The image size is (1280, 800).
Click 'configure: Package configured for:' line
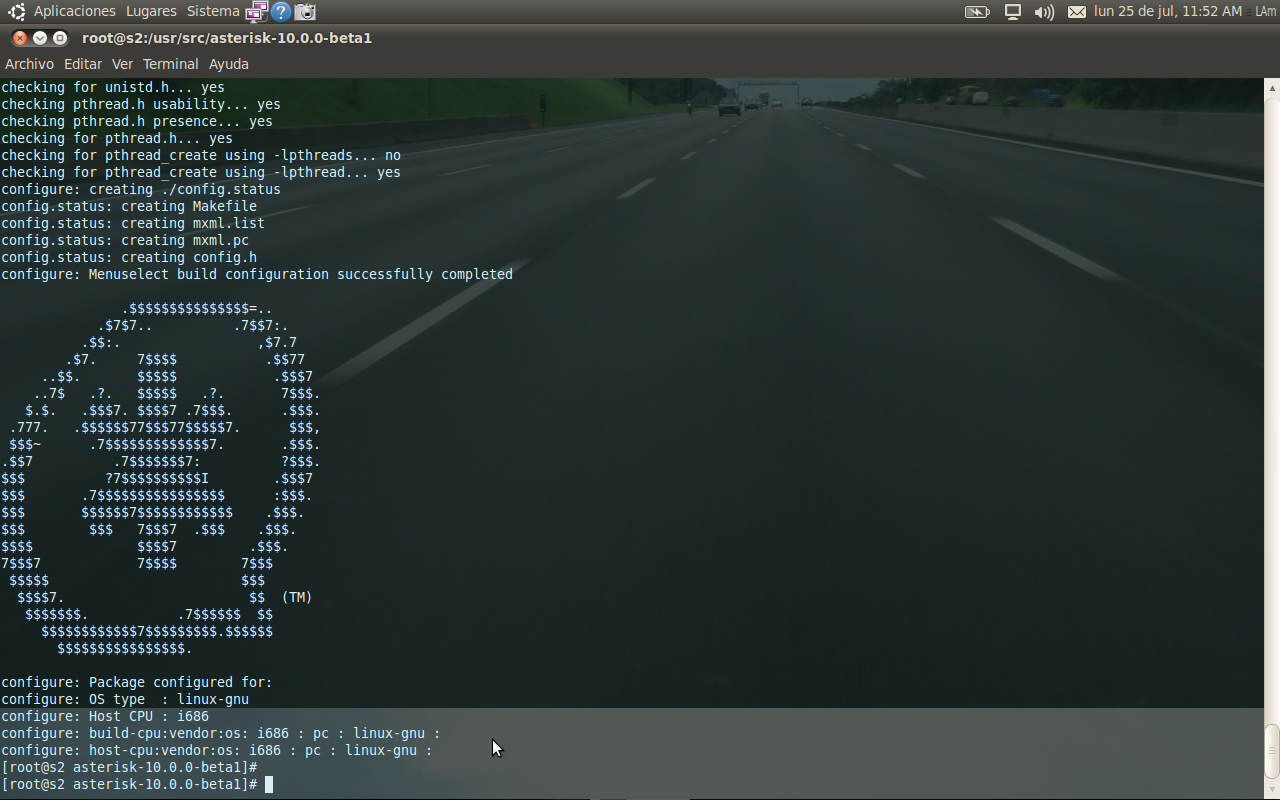click(x=137, y=682)
